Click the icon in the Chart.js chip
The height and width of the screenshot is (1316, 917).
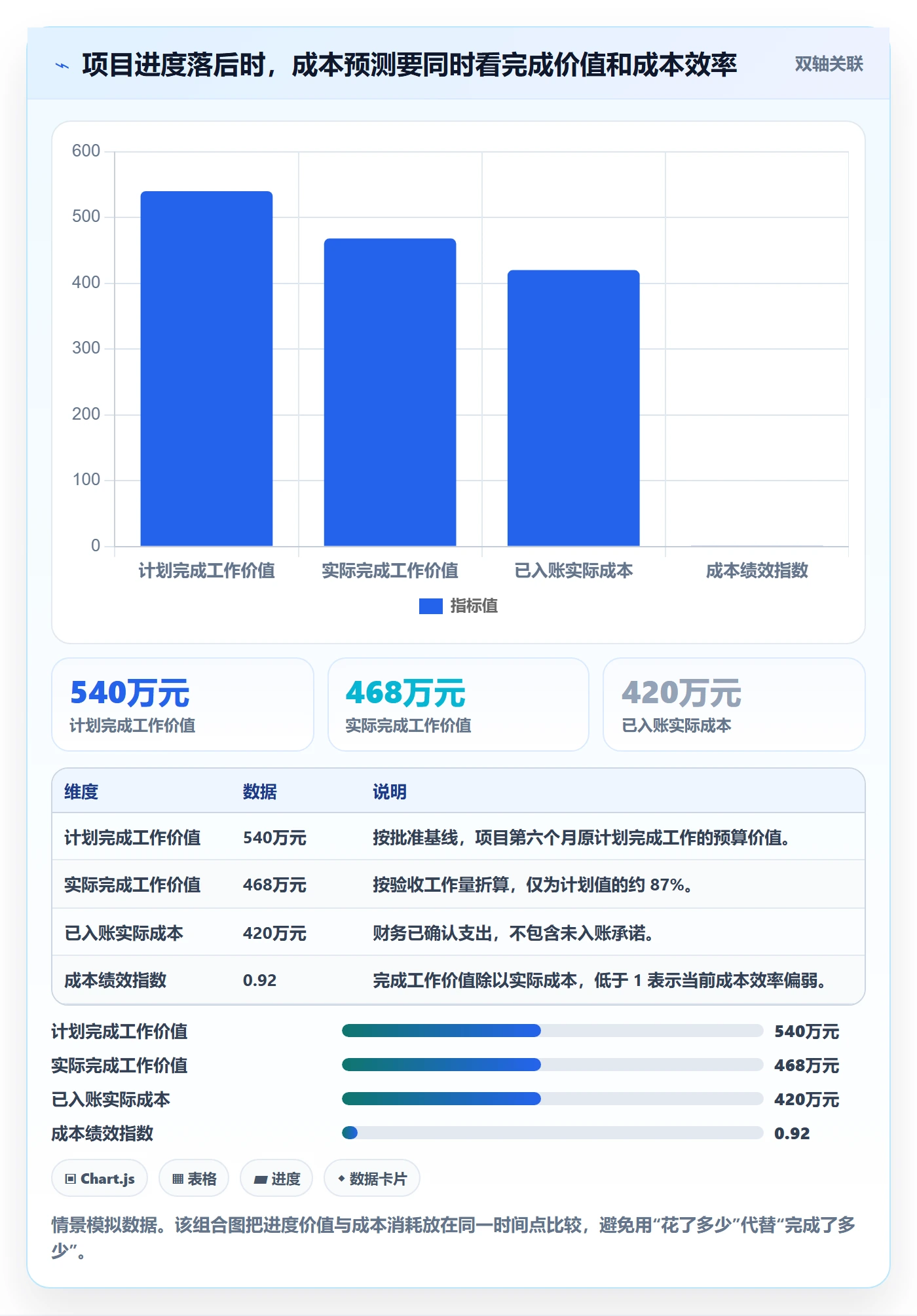click(71, 1179)
